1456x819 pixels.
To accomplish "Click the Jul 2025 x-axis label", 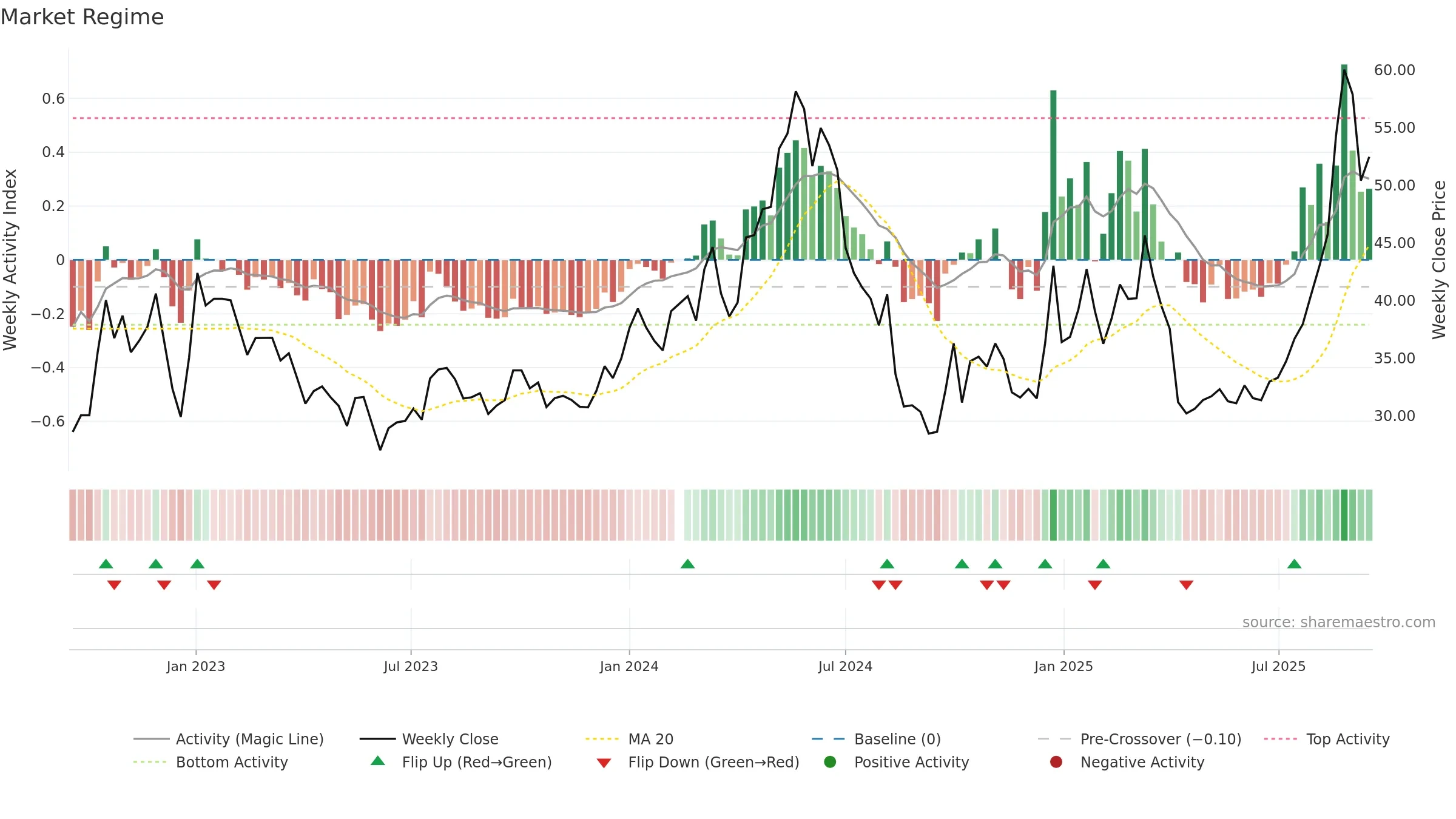I will click(x=1278, y=666).
